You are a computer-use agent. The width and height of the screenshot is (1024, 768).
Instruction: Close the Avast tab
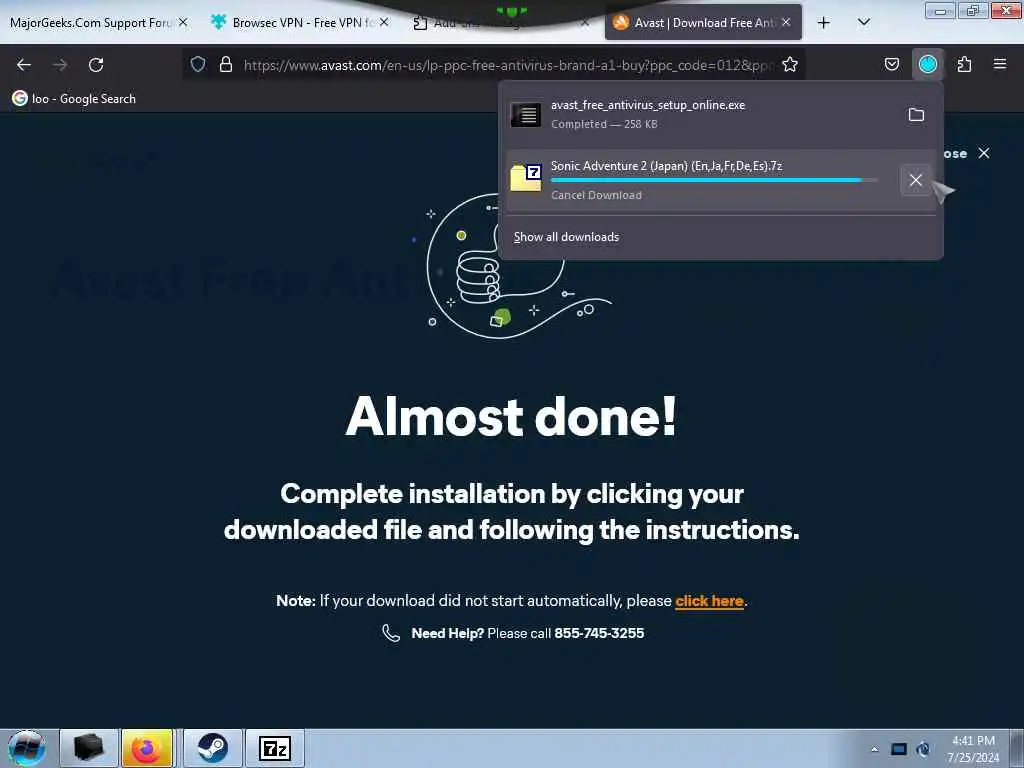[786, 22]
